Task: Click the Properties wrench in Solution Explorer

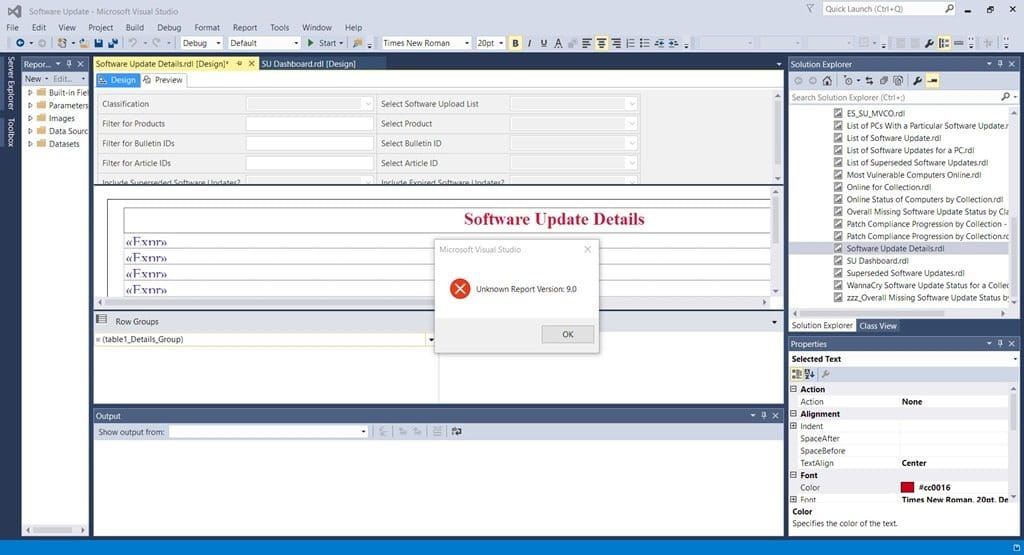Action: (918, 81)
